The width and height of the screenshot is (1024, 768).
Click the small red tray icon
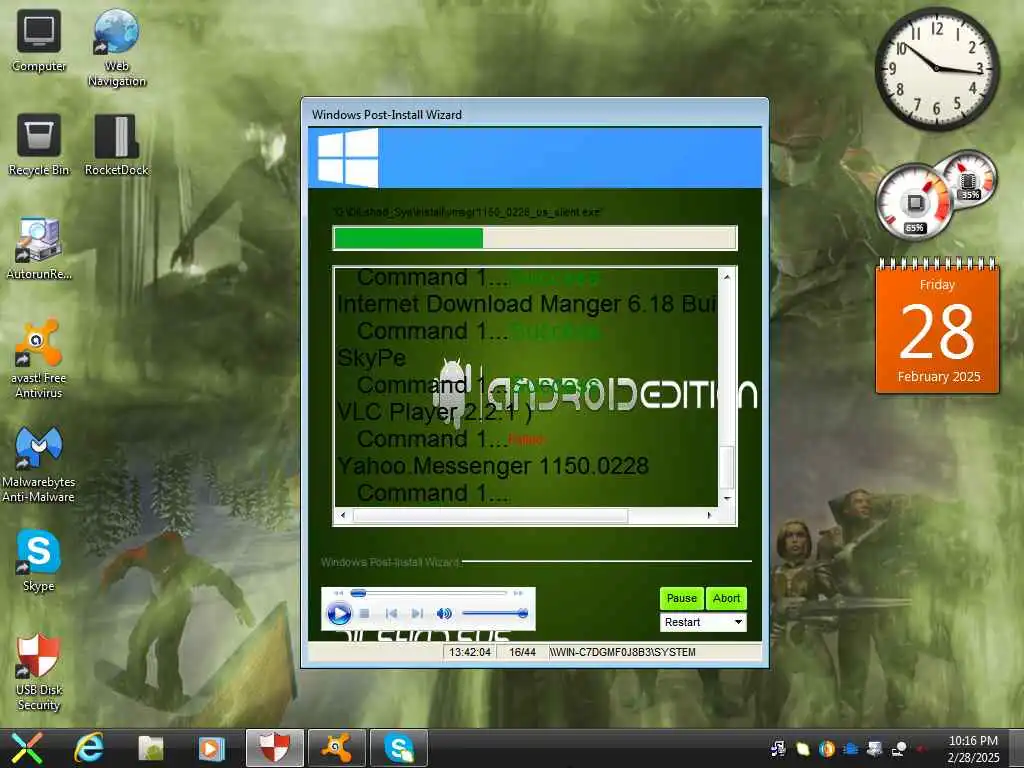tap(921, 748)
